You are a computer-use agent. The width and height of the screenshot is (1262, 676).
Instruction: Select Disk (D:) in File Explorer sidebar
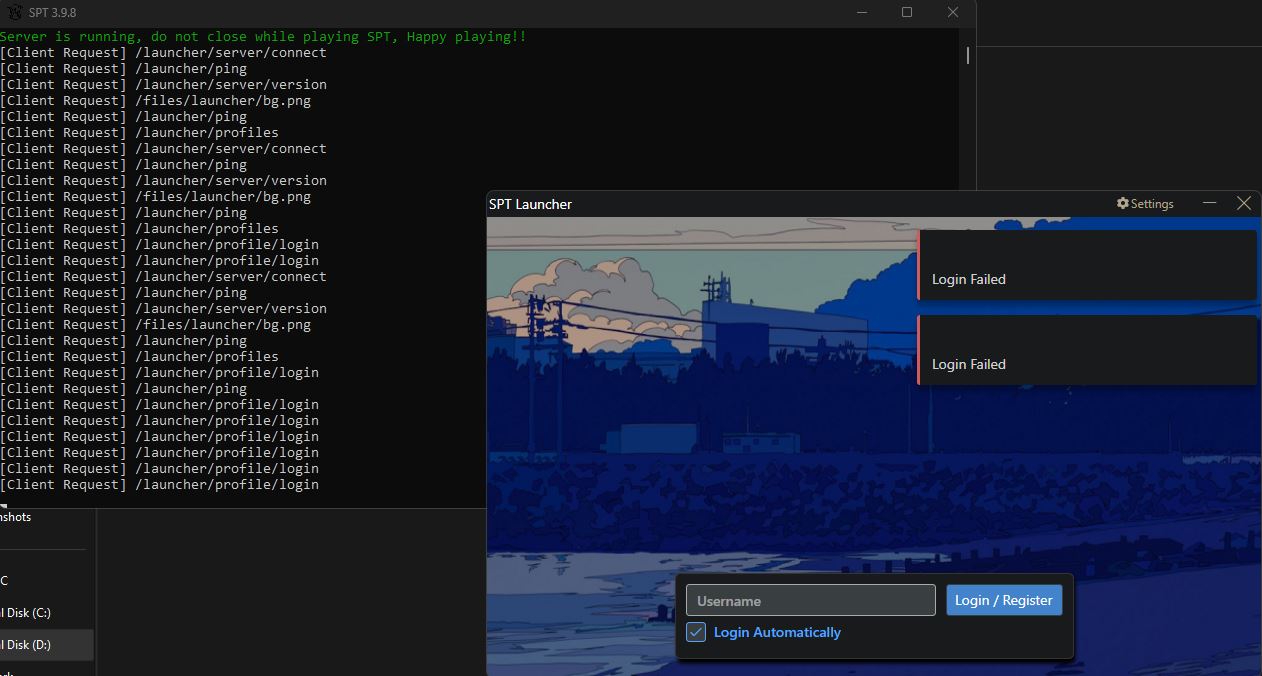point(47,645)
